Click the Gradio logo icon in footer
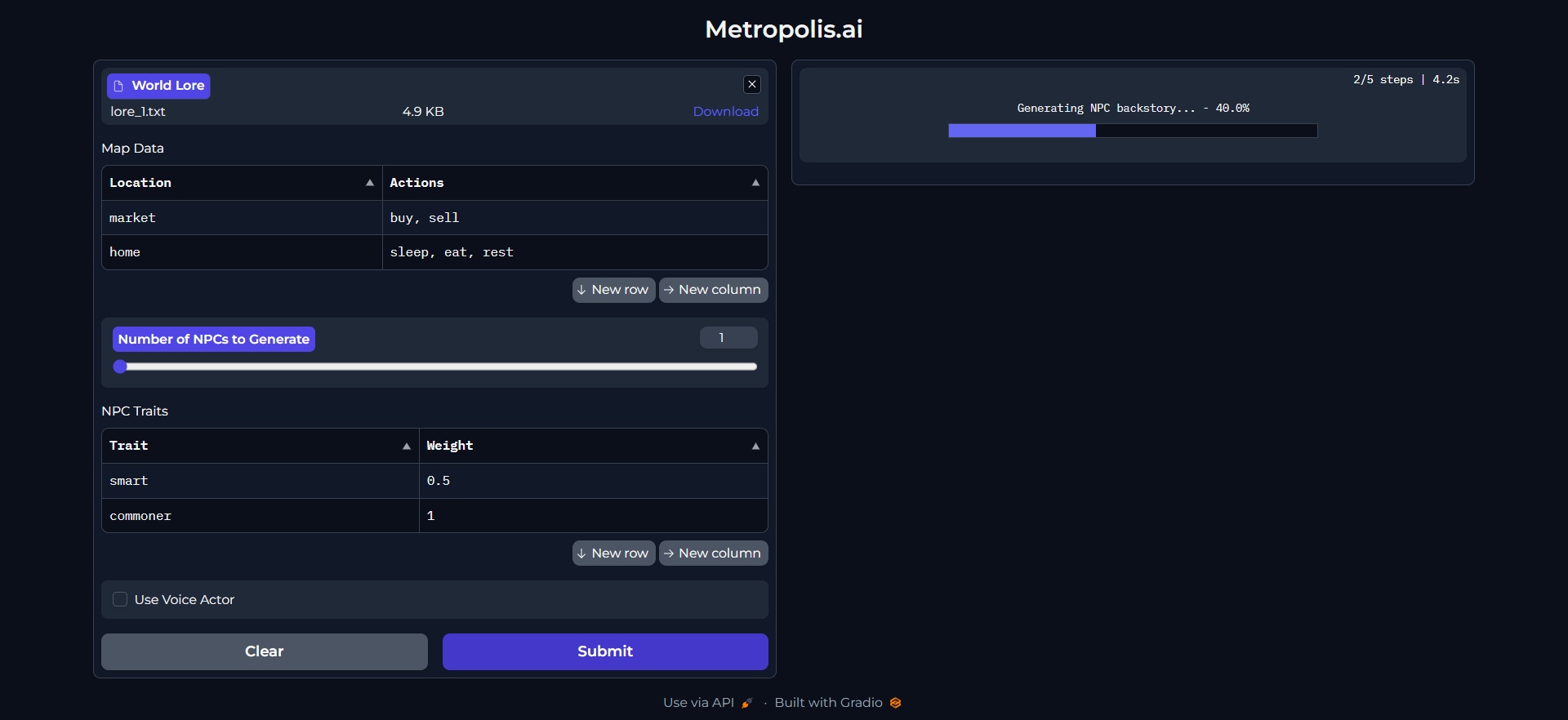Viewport: 1568px width, 720px height. pyautogui.click(x=895, y=703)
